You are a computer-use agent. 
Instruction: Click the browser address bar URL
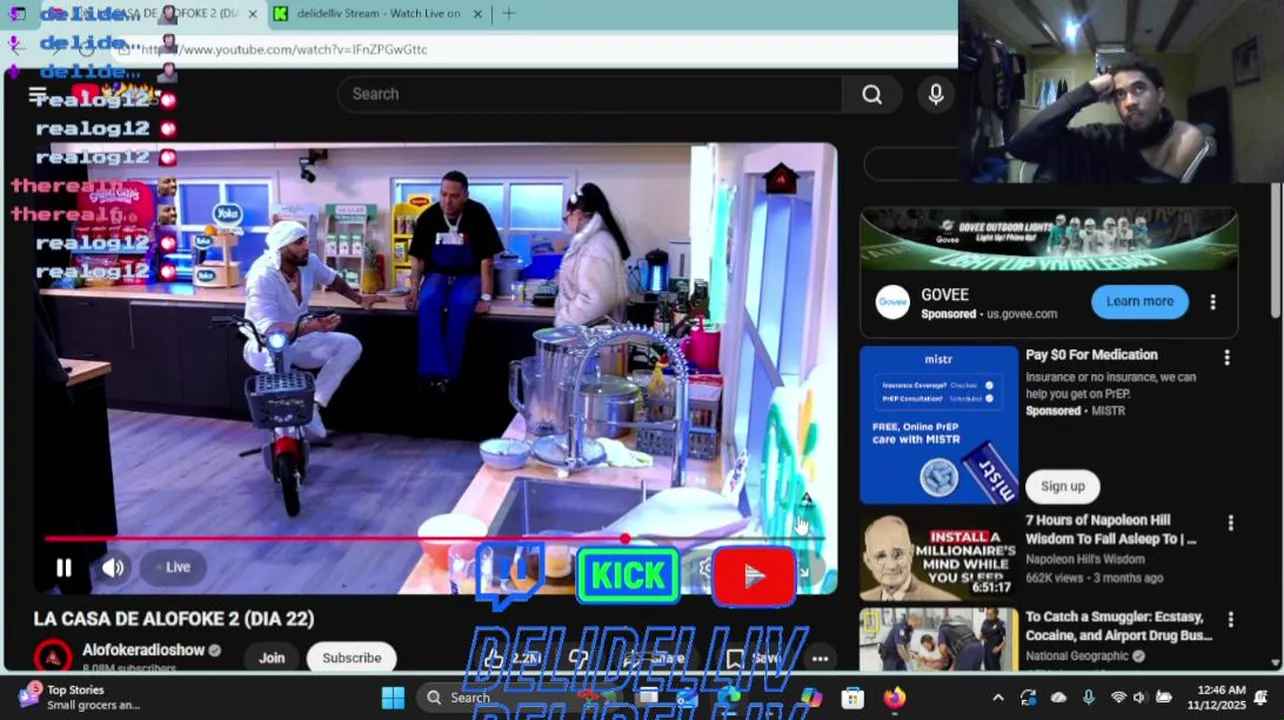pyautogui.click(x=285, y=49)
